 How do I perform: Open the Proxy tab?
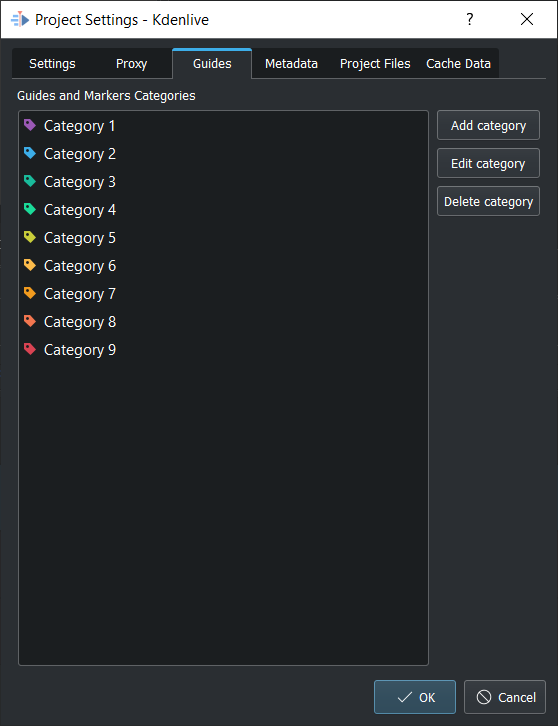(x=132, y=63)
